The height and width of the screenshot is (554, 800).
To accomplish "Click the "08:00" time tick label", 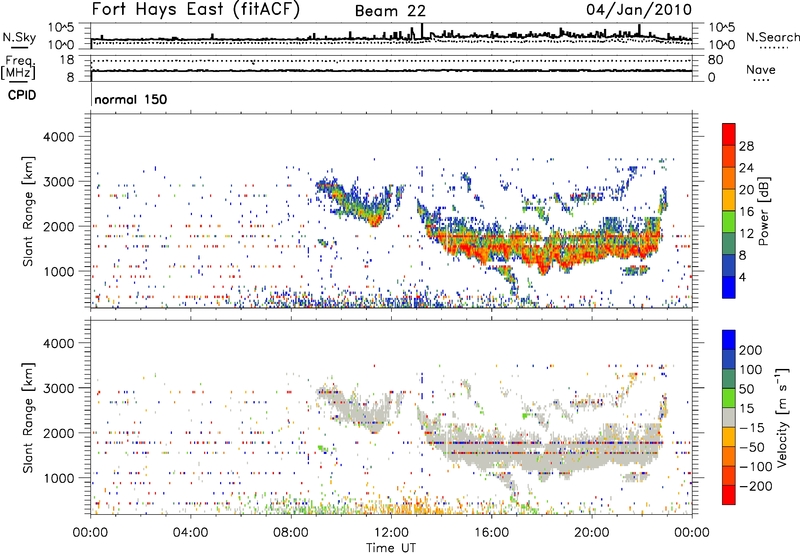I will pyautogui.click(x=290, y=533).
